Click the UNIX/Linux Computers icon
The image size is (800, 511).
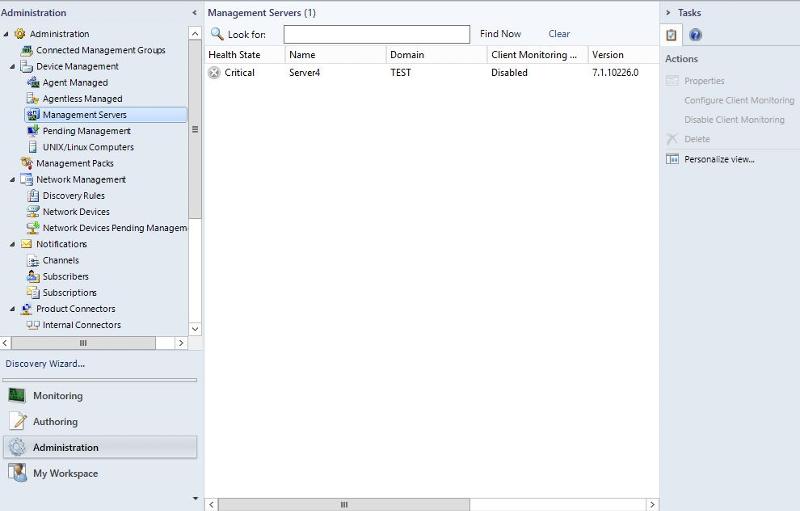coord(33,147)
